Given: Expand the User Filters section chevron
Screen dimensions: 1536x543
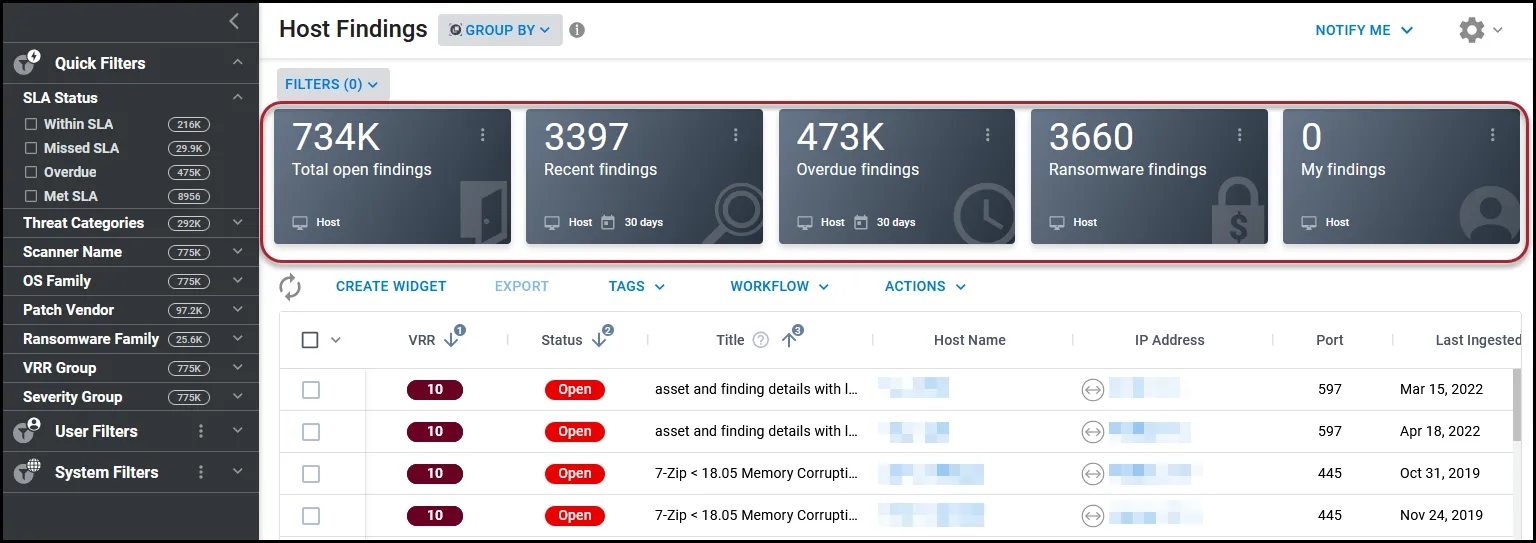Looking at the screenshot, I should (238, 431).
